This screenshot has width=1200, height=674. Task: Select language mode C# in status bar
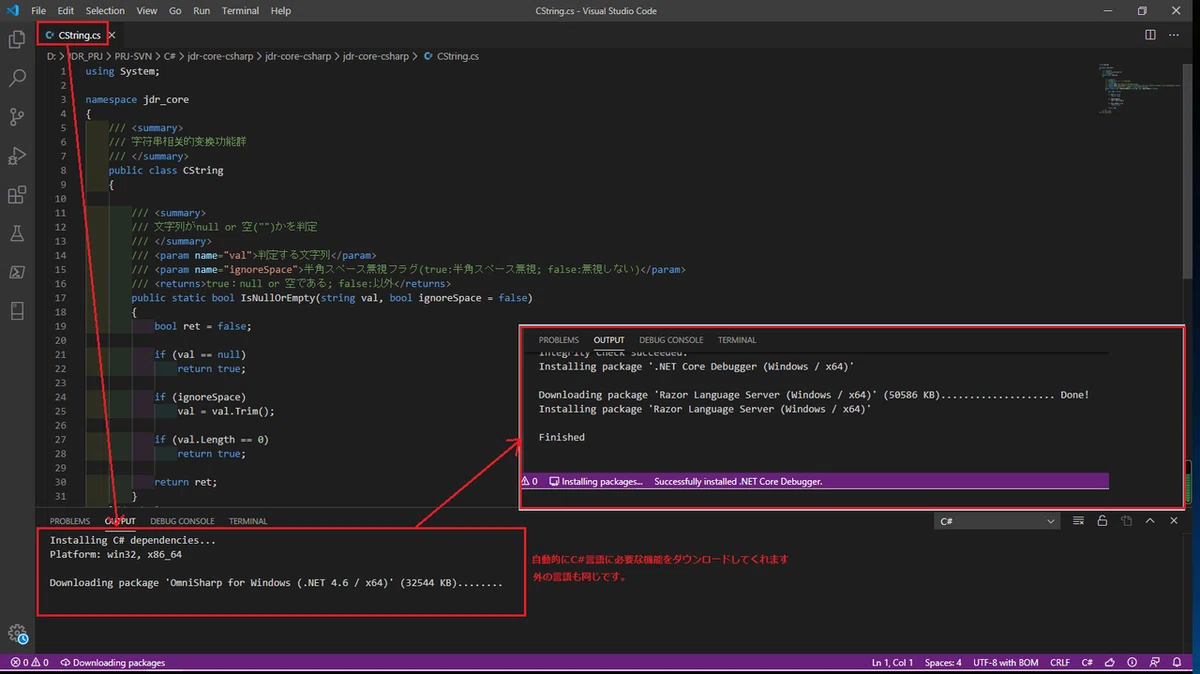[x=1086, y=662]
